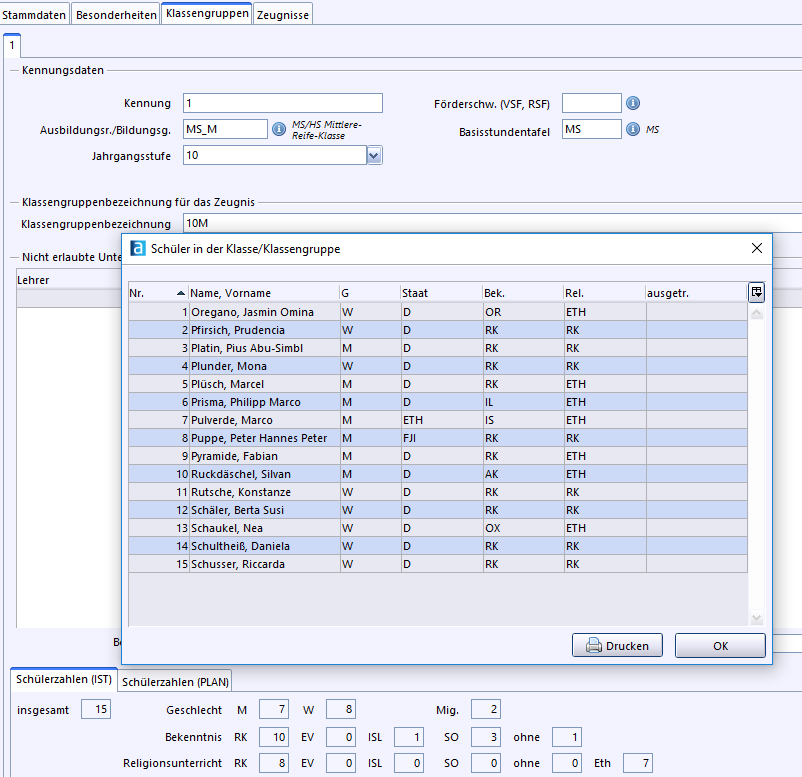This screenshot has height=777, width=802.
Task: Select row Schultheiß, Daniela
Action: point(438,546)
